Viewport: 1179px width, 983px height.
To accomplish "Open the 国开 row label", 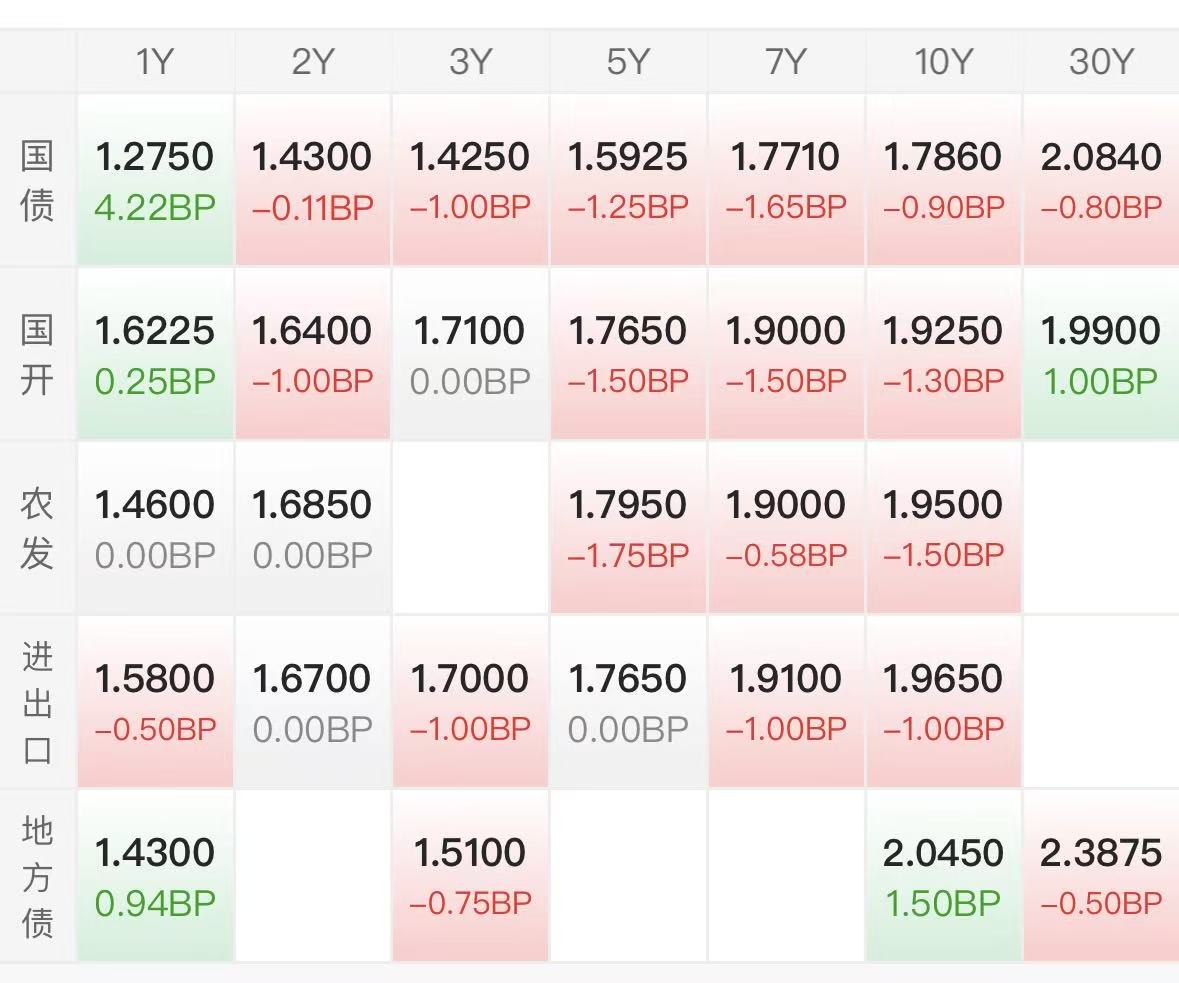I will click(x=37, y=355).
